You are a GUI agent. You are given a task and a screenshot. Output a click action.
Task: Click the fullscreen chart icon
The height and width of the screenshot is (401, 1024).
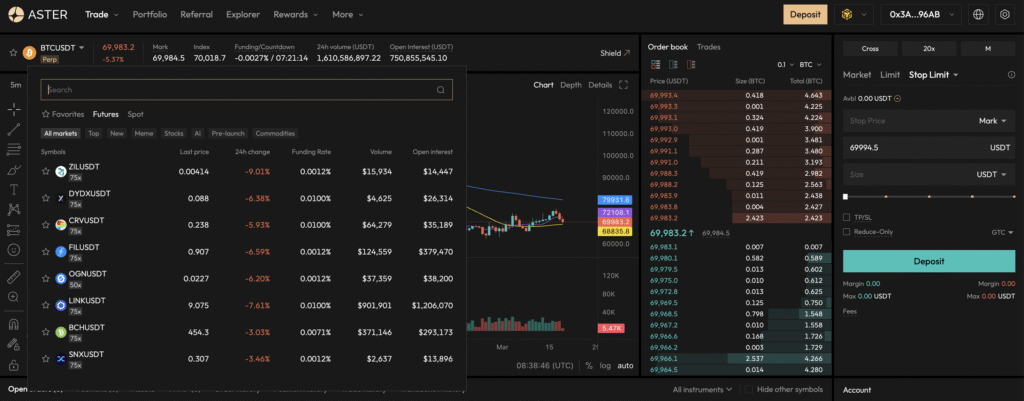click(623, 85)
